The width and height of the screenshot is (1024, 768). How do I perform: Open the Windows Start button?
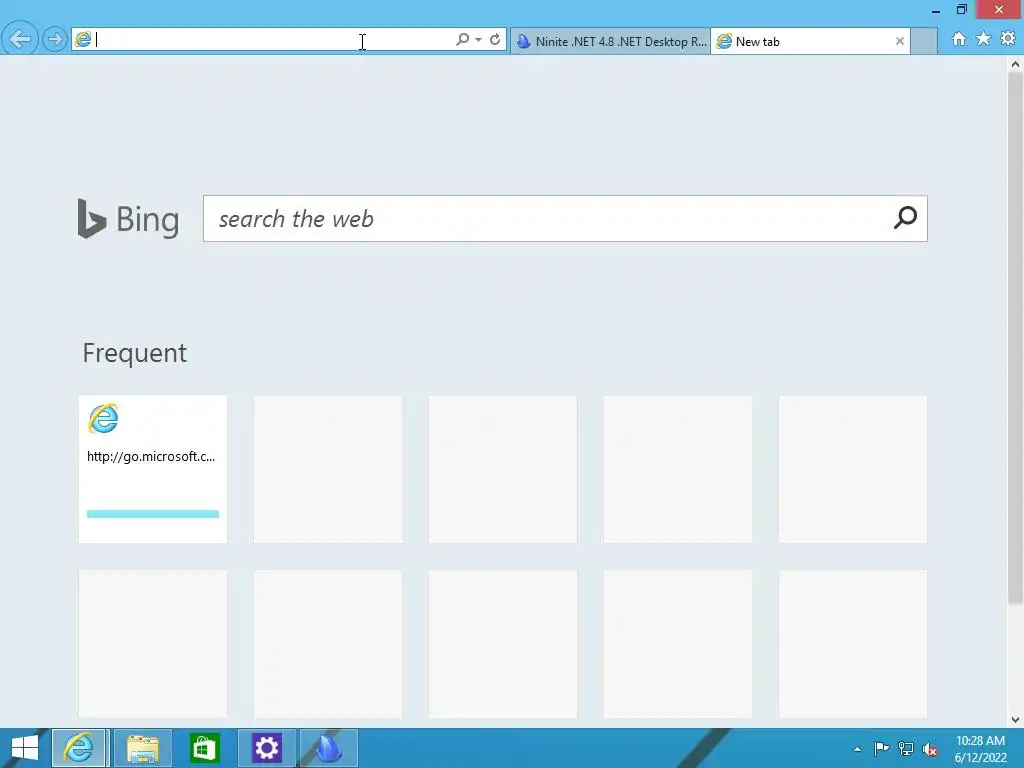click(x=25, y=748)
